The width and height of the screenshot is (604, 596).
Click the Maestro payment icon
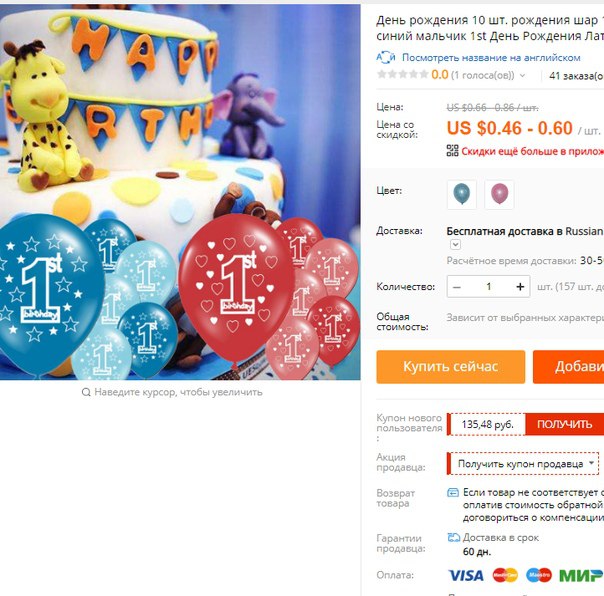coord(539,575)
